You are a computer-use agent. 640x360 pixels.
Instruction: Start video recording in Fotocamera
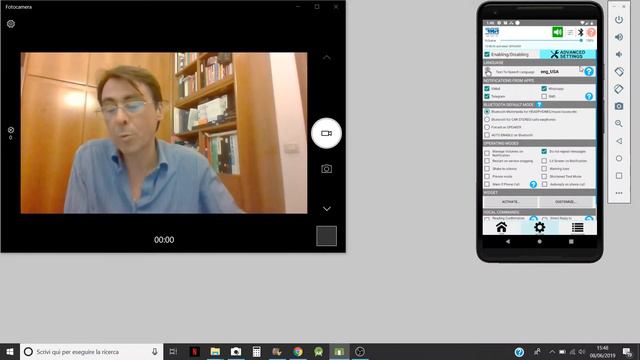click(x=326, y=133)
